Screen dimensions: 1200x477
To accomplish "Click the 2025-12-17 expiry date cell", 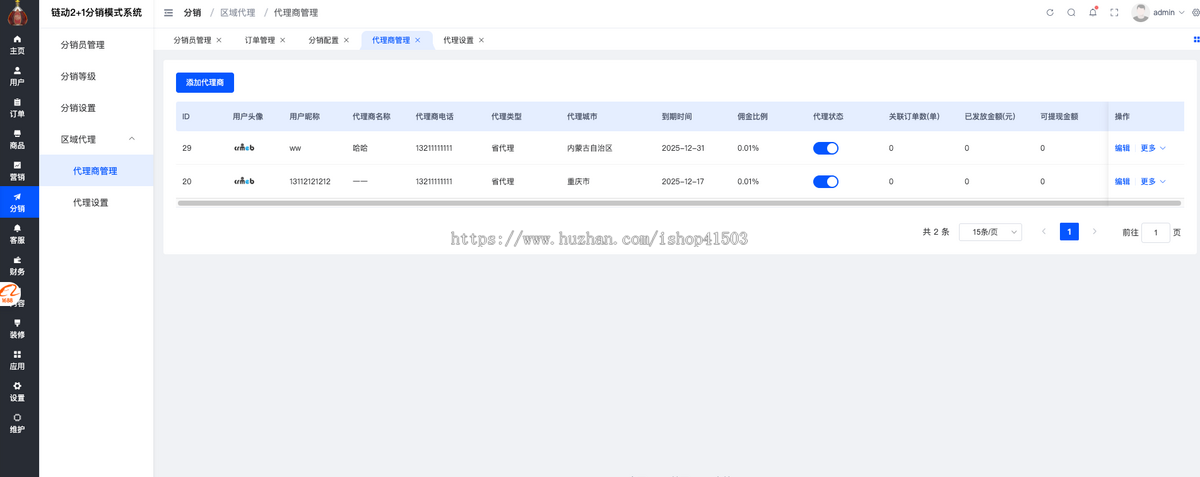I will 683,181.
